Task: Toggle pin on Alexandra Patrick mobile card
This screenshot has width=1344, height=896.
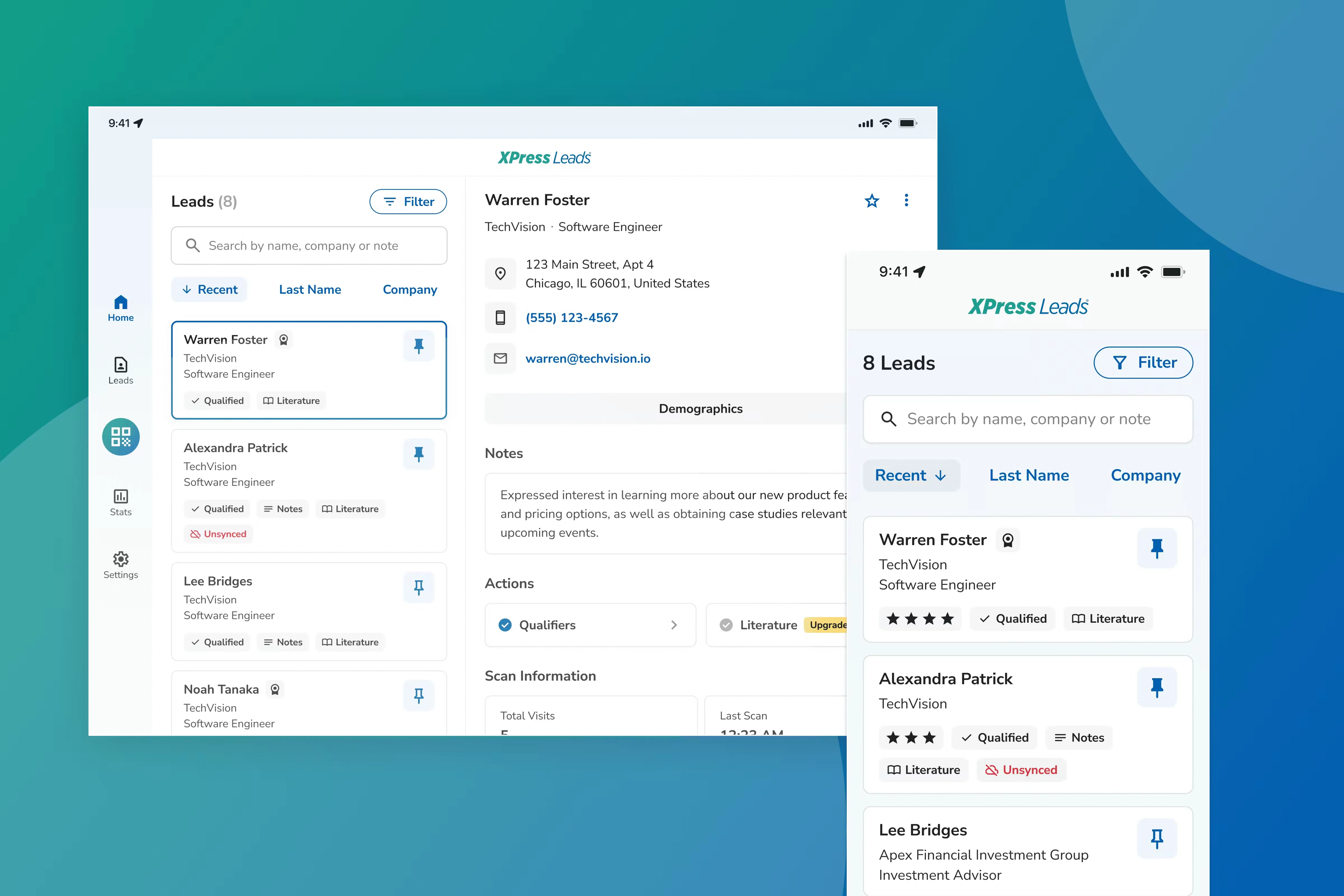Action: click(x=1157, y=687)
